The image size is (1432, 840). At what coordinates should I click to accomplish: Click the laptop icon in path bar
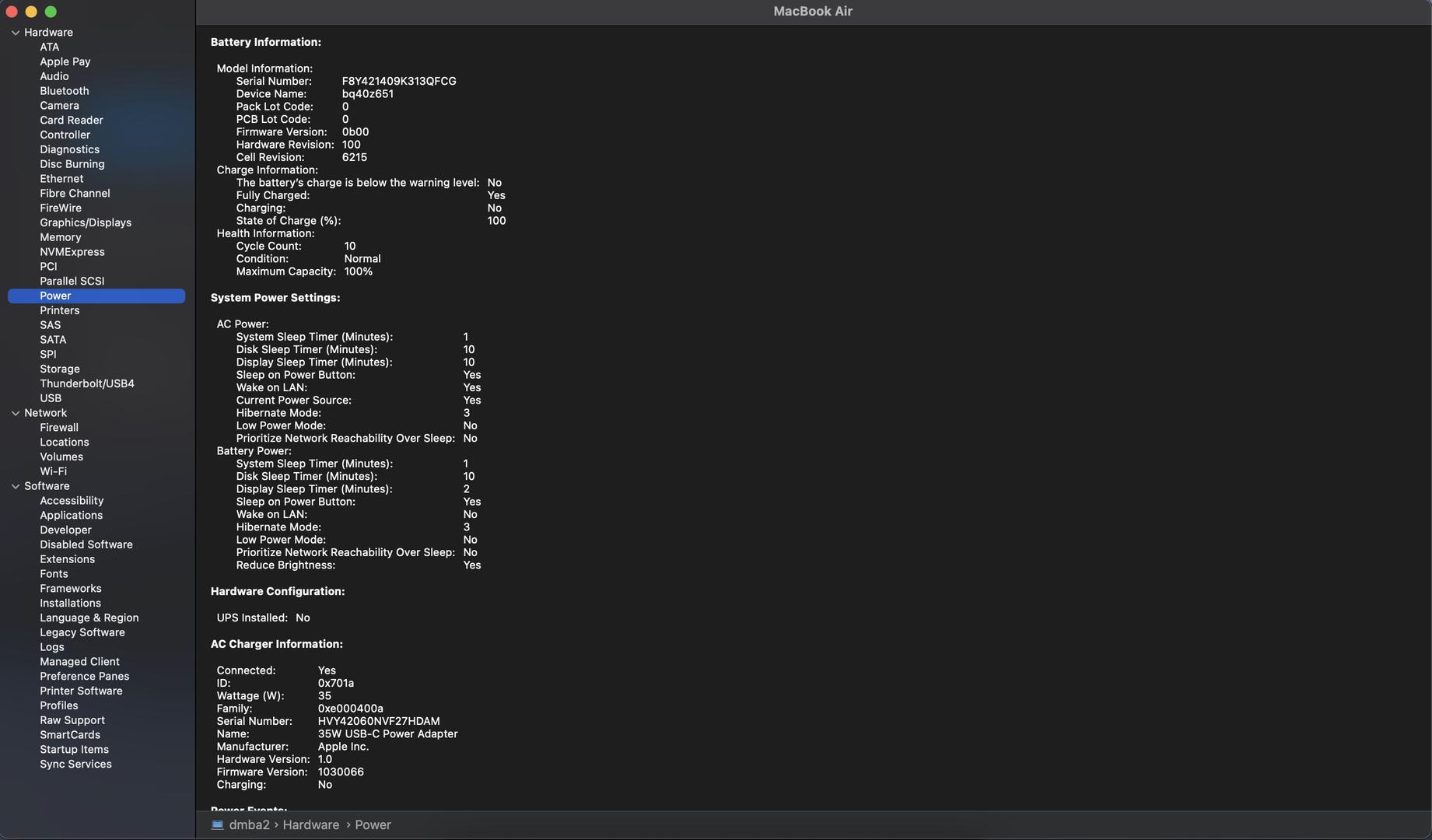pyautogui.click(x=217, y=824)
